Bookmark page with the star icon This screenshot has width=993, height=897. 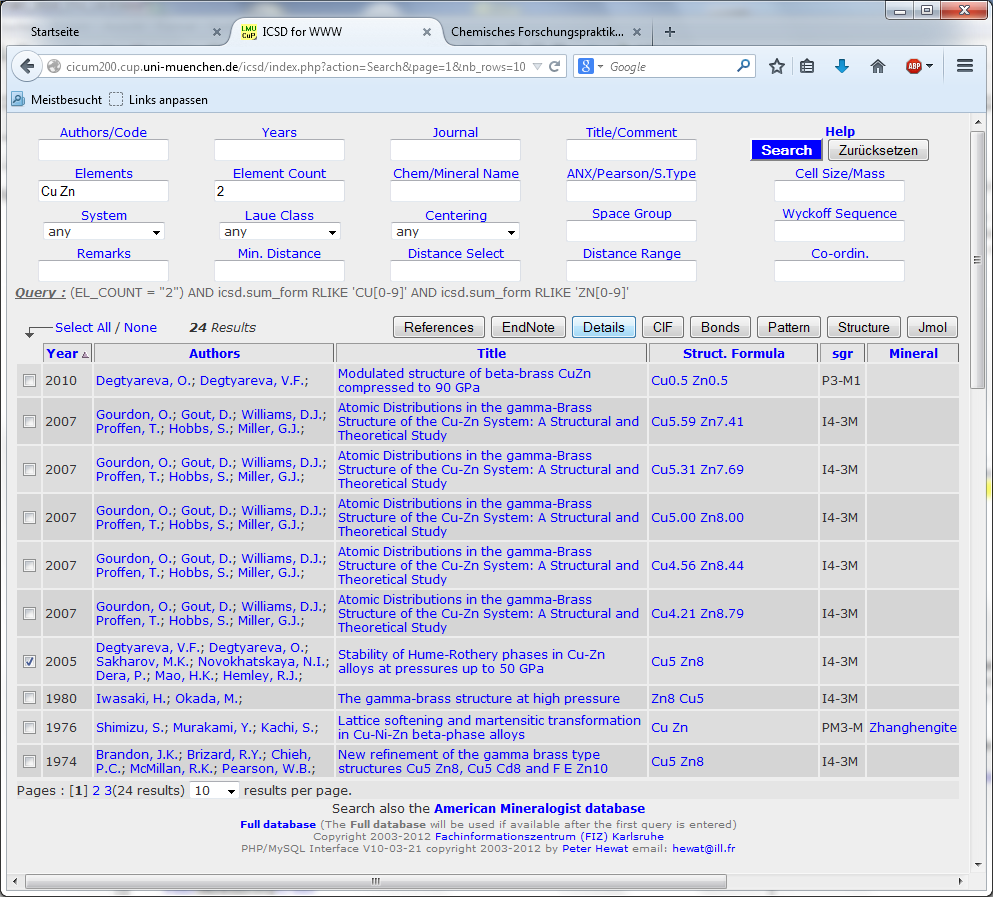[x=777, y=67]
